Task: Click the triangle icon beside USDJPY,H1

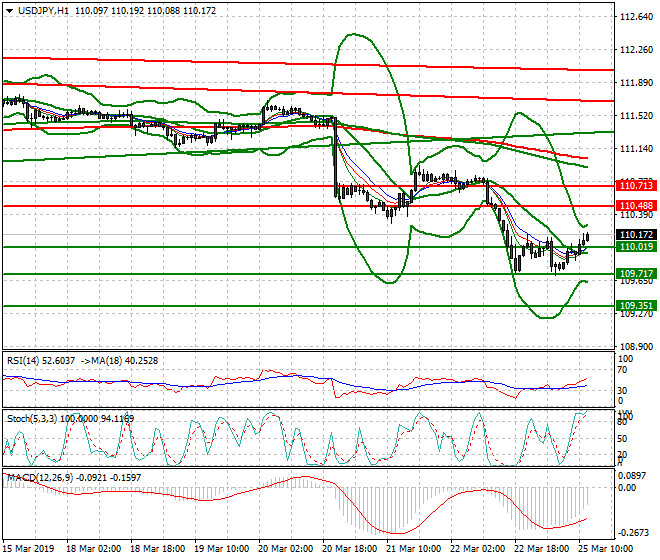Action: [6, 10]
